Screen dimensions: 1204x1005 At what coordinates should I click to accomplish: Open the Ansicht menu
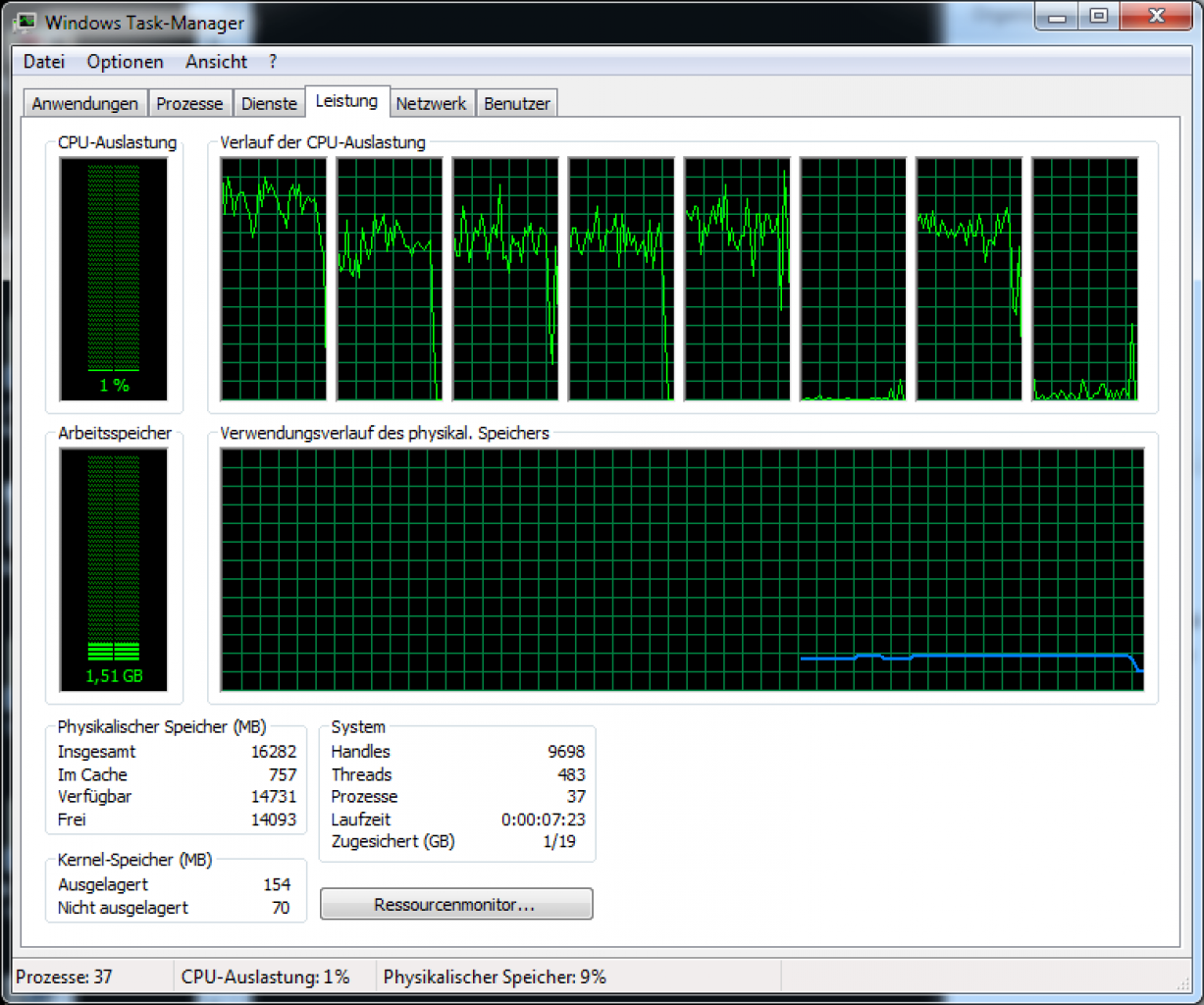[216, 62]
